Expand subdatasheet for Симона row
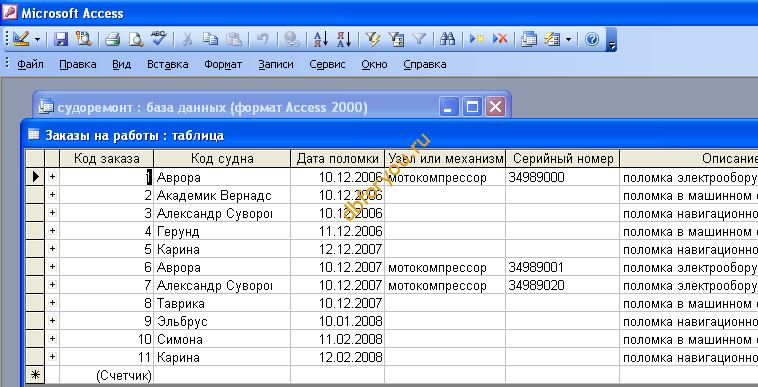This screenshot has width=758, height=387. (52, 338)
